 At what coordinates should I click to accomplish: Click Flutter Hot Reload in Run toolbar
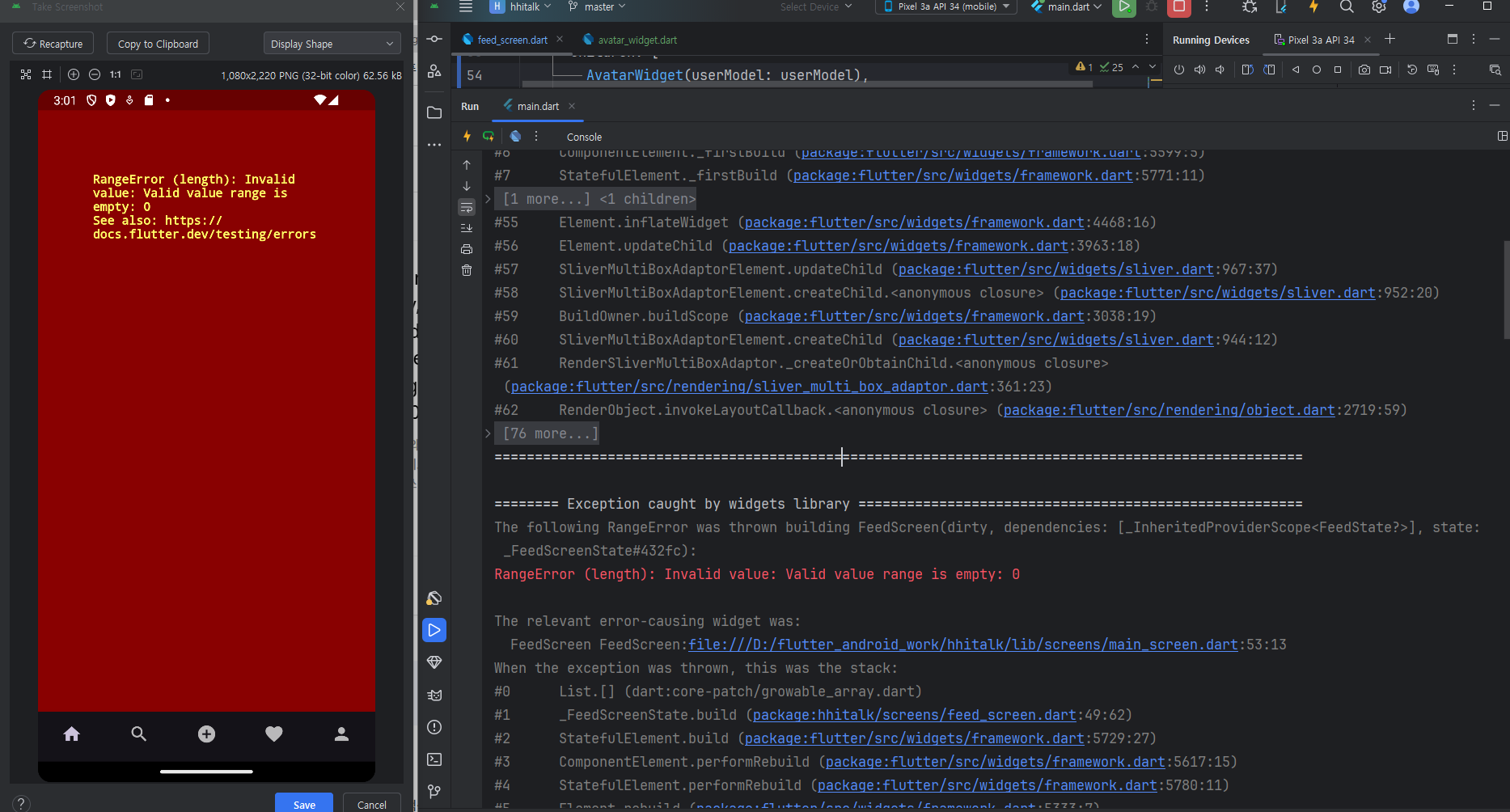(467, 136)
